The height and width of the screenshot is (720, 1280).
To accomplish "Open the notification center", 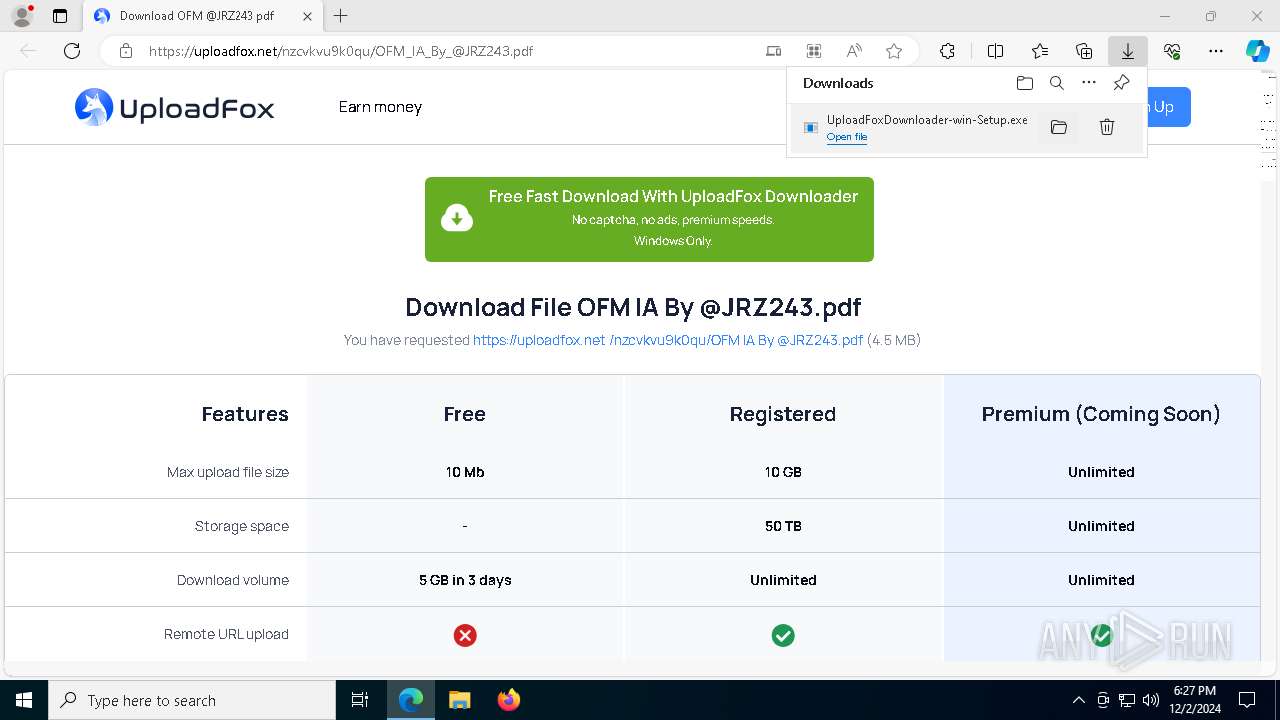I will pyautogui.click(x=1247, y=700).
